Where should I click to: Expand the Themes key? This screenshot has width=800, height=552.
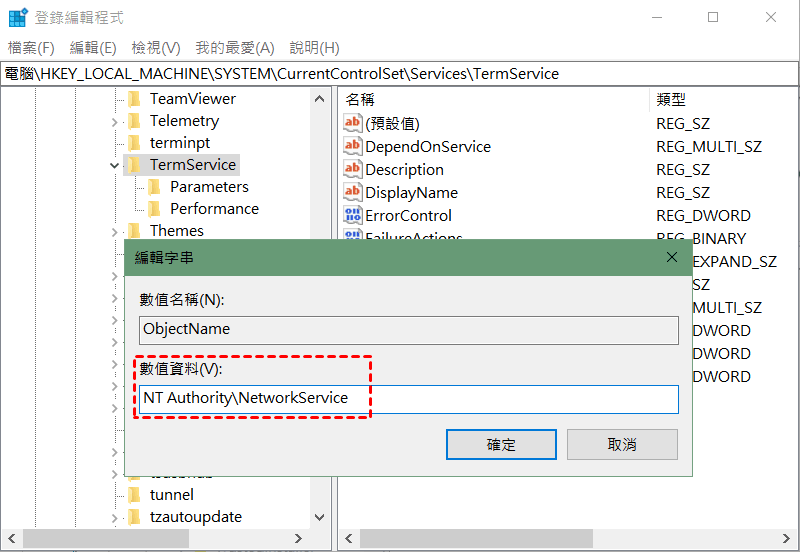tap(114, 232)
